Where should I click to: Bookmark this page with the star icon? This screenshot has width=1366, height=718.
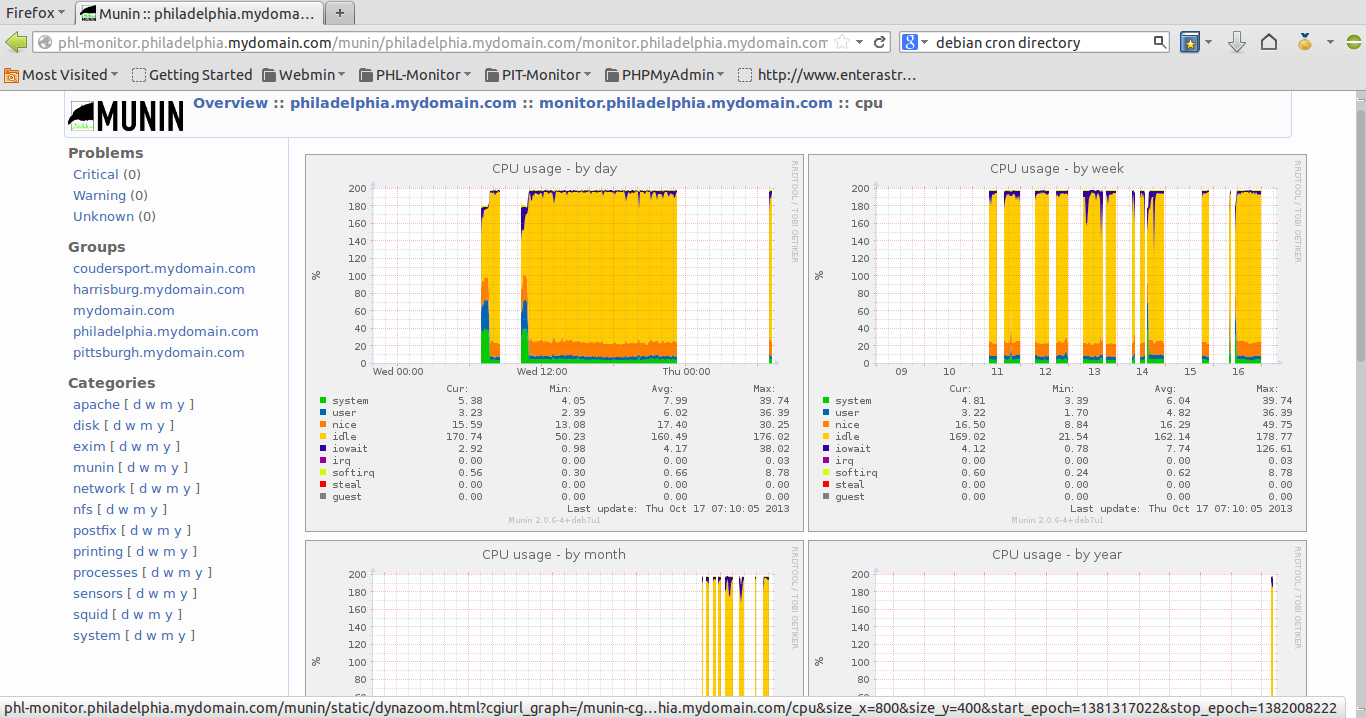tap(844, 42)
